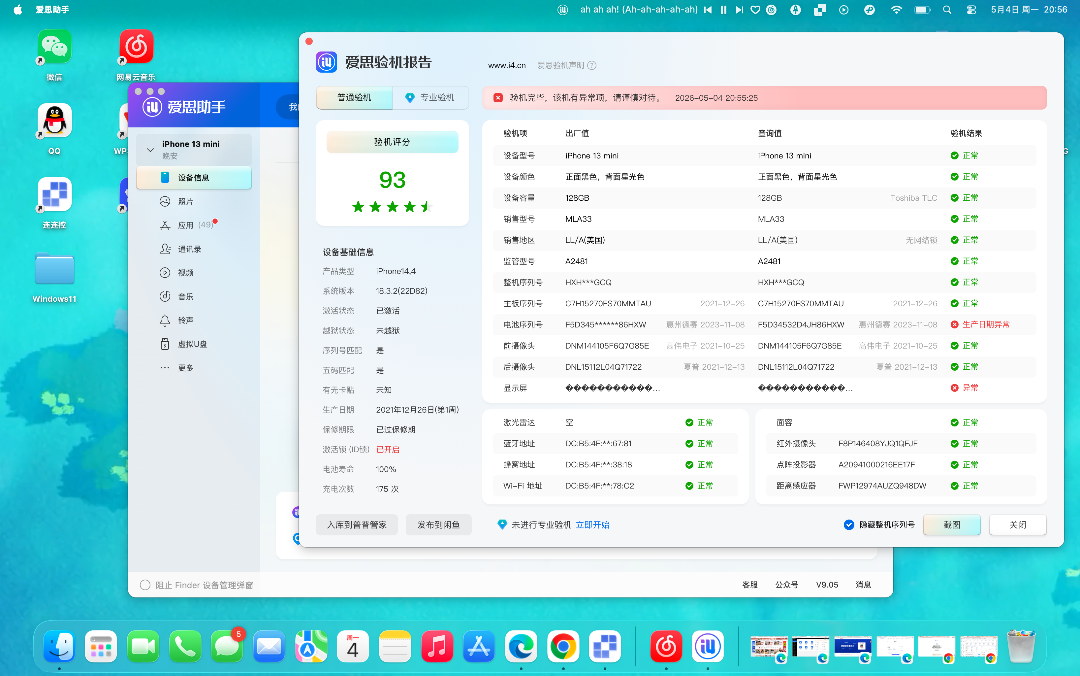
Task: Click the red error icon in alert banner
Action: 498,98
